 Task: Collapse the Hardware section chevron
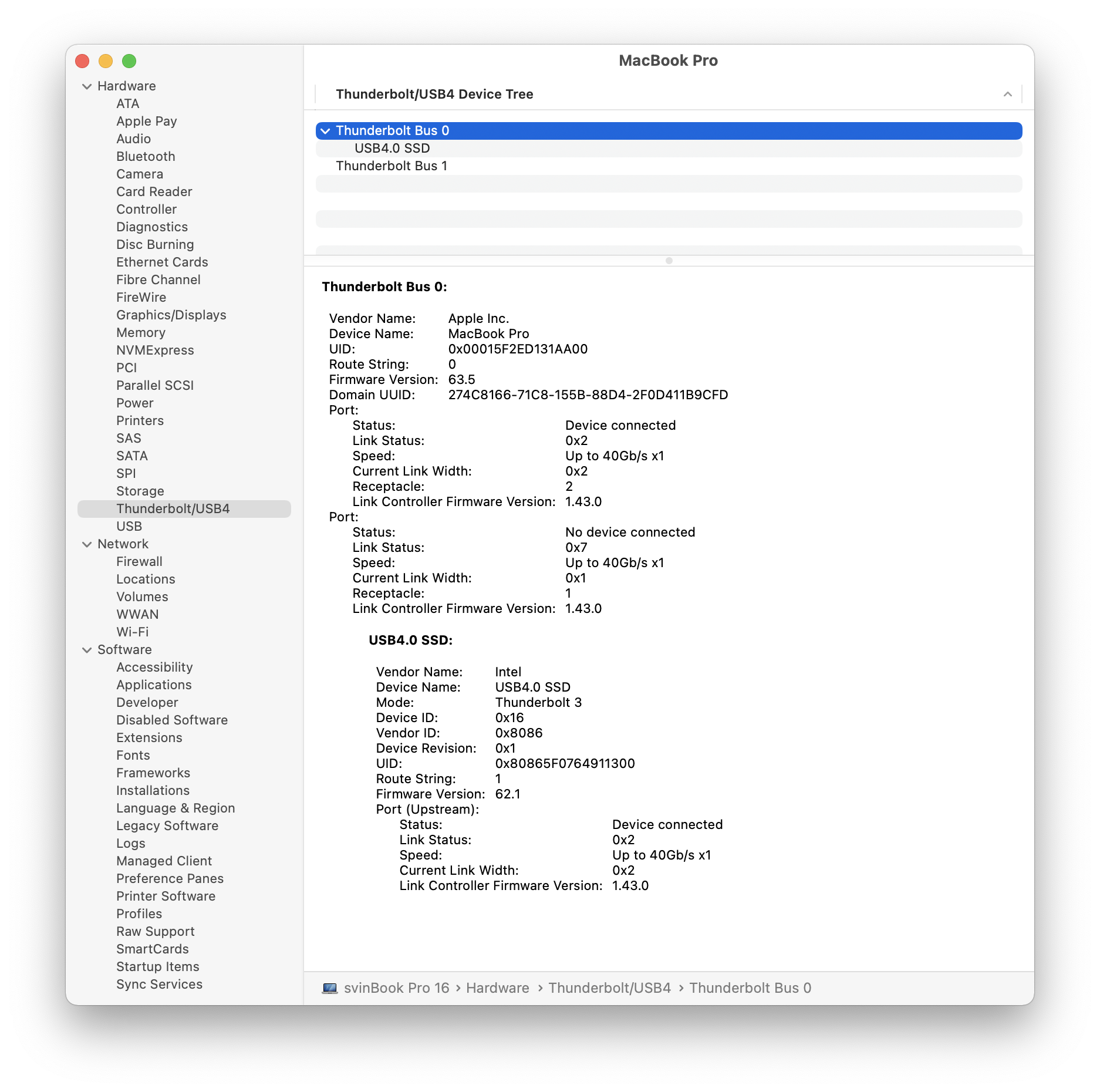(x=87, y=86)
